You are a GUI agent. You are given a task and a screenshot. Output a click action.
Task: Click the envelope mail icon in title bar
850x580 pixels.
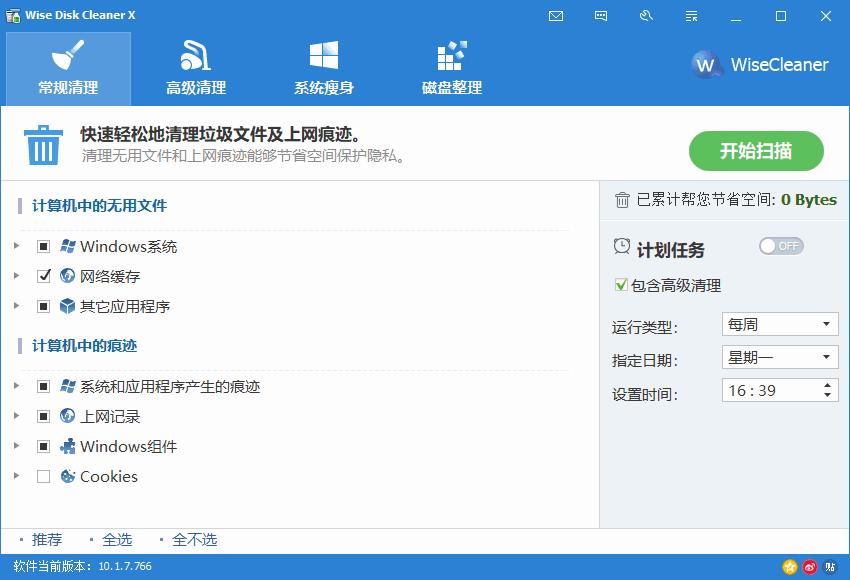point(556,16)
